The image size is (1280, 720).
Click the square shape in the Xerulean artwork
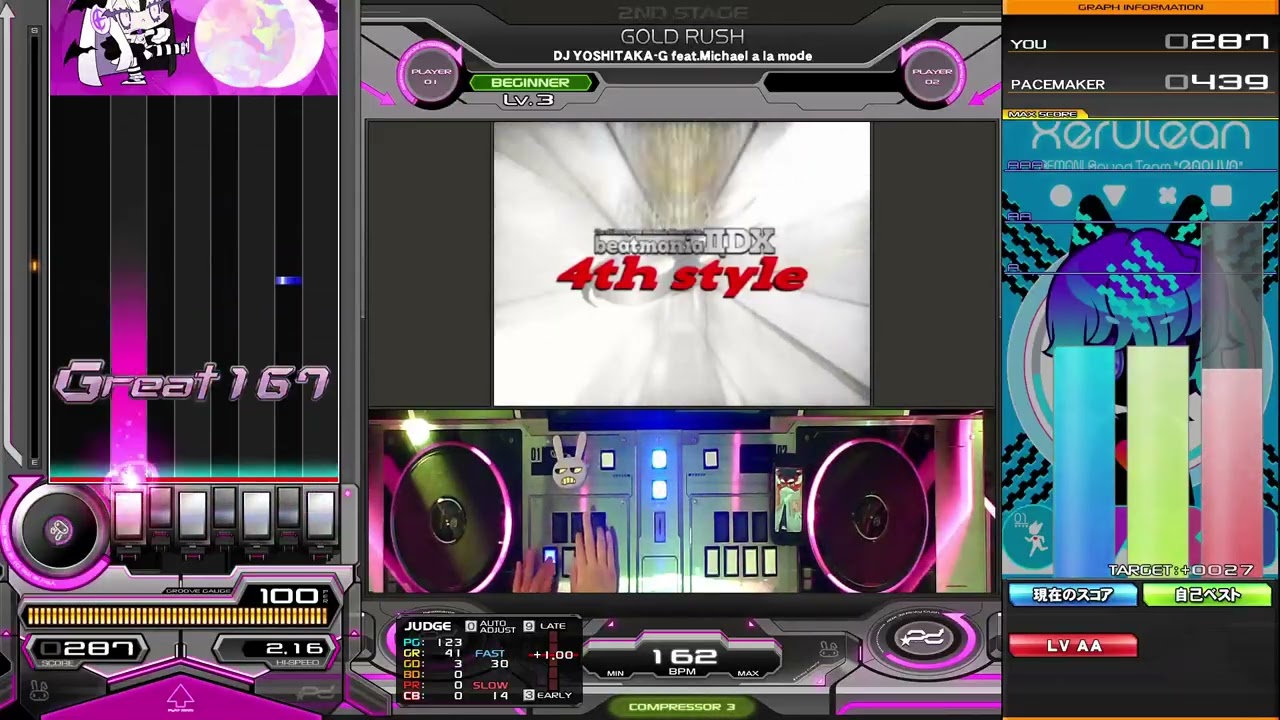1220,195
